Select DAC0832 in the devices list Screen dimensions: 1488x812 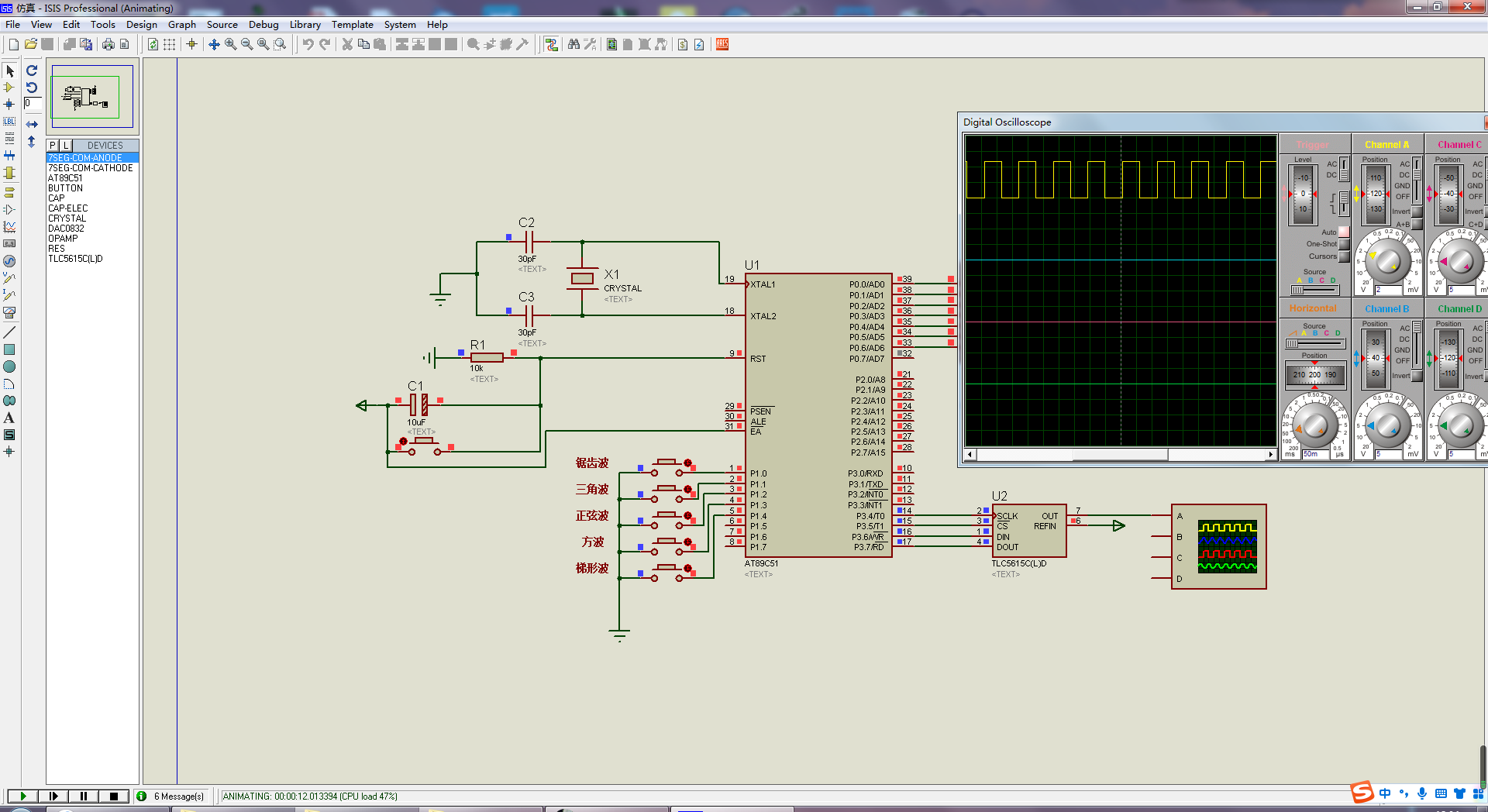click(x=66, y=229)
